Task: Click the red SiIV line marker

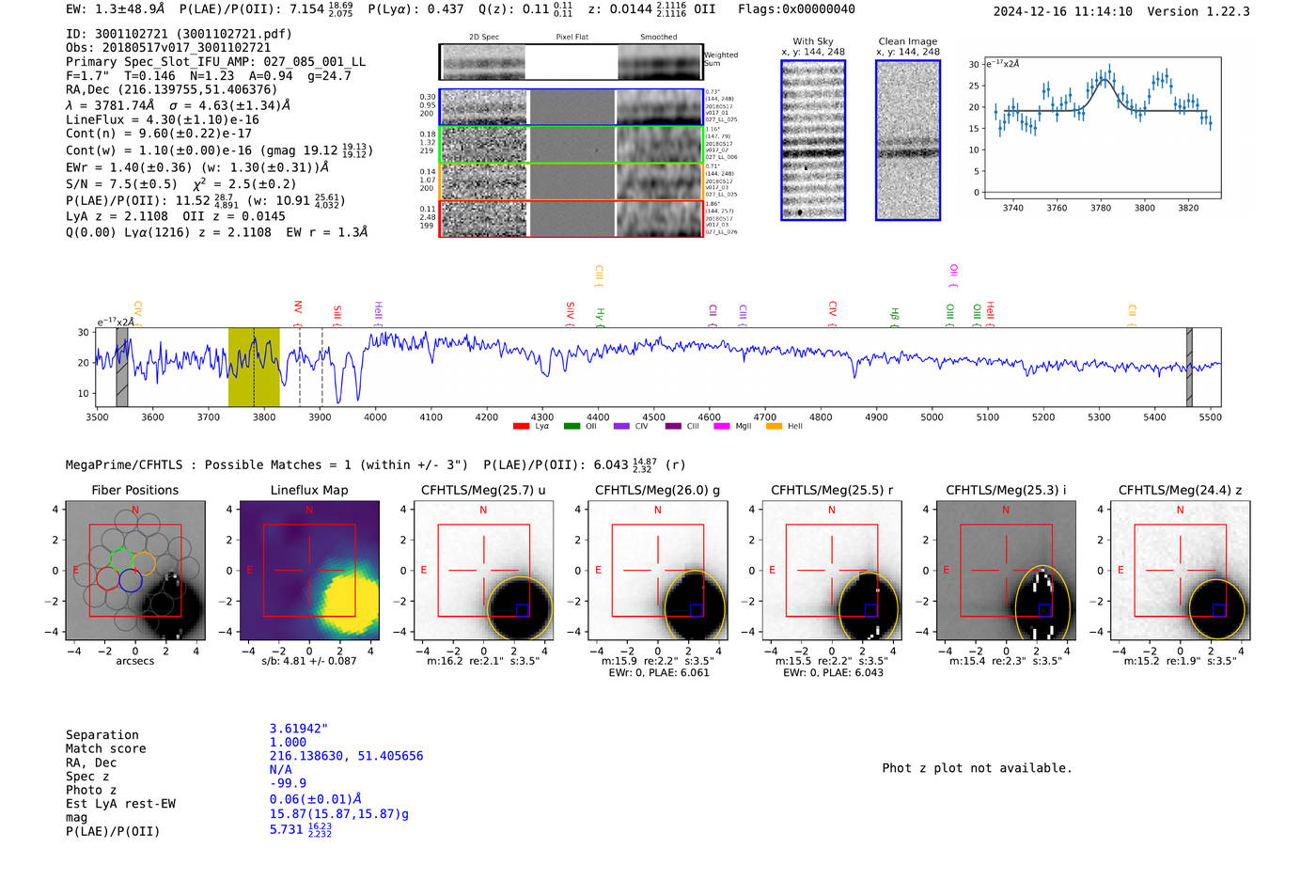Action: [x=570, y=313]
